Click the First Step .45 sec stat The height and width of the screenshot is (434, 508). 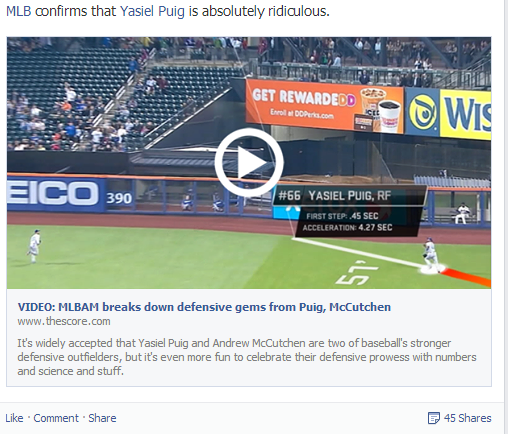coord(342,216)
